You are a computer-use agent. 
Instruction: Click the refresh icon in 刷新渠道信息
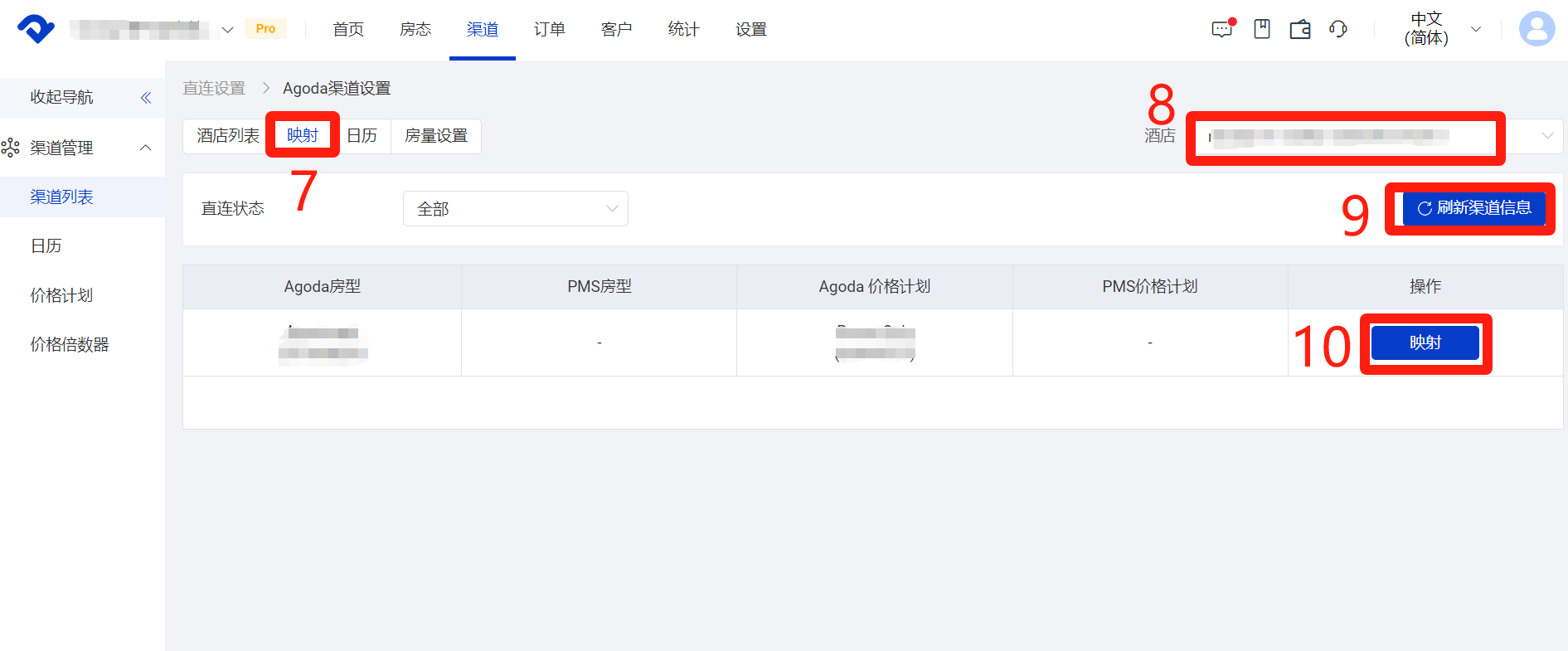click(1425, 208)
